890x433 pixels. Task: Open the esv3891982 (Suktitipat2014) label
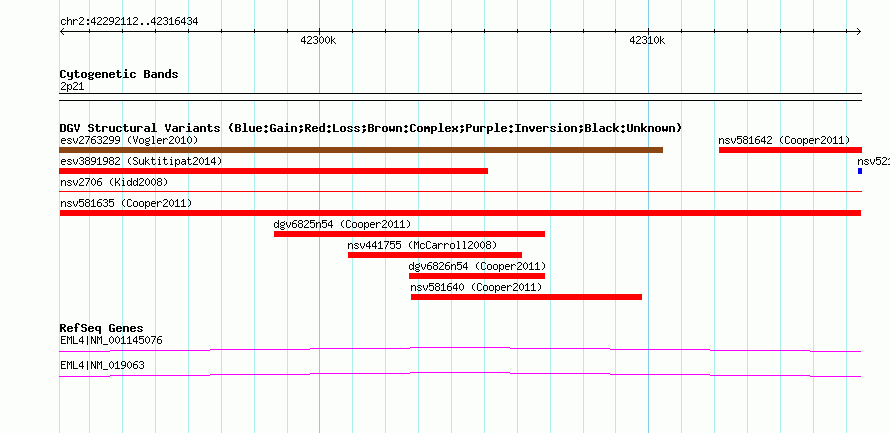coord(141,161)
